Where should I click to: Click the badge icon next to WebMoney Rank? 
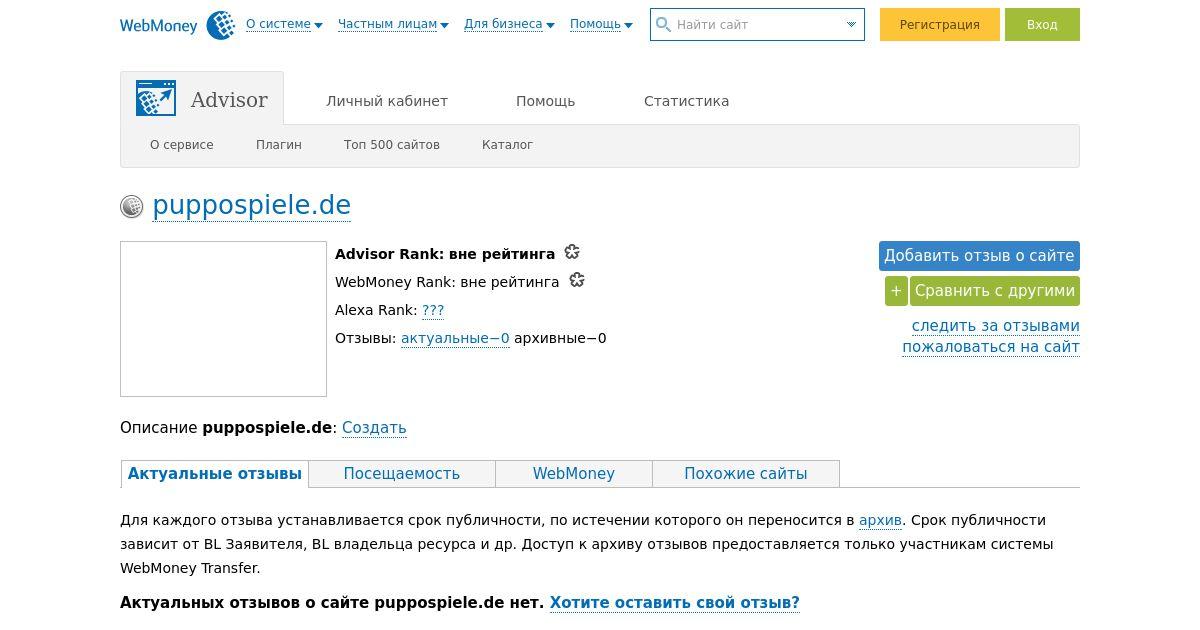(x=577, y=280)
